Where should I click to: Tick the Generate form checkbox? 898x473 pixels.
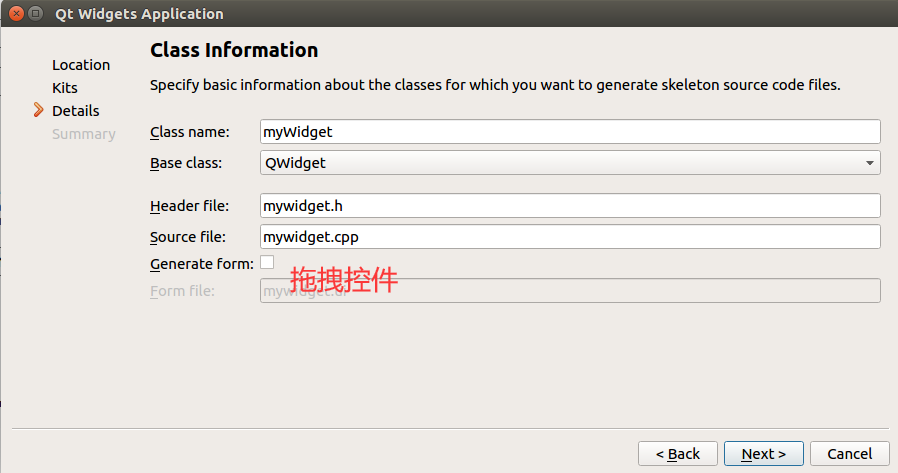coord(267,262)
